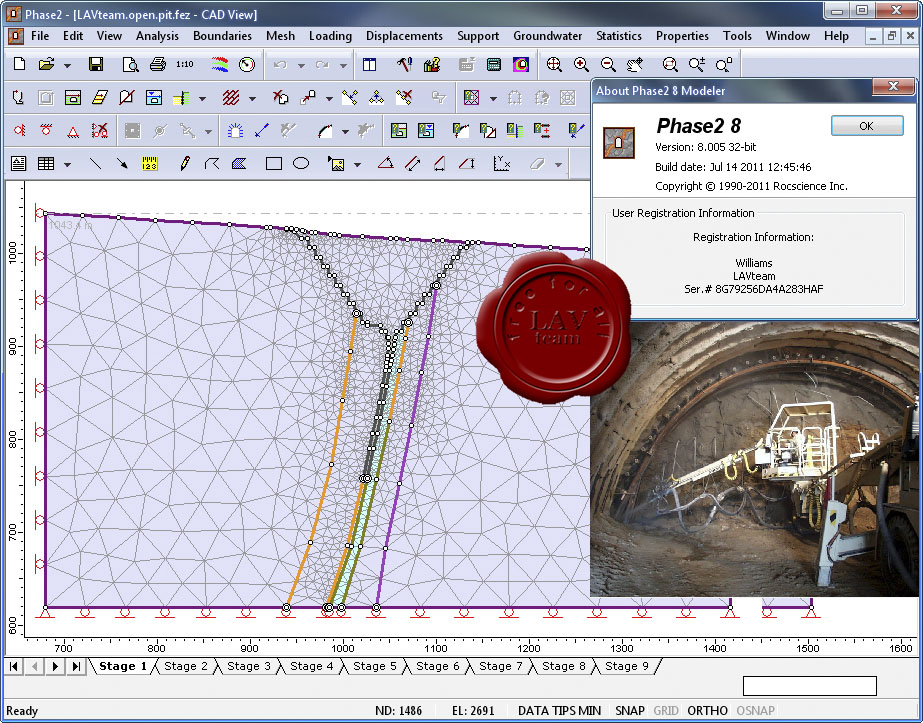Select the hatched red lines icon

(231, 97)
